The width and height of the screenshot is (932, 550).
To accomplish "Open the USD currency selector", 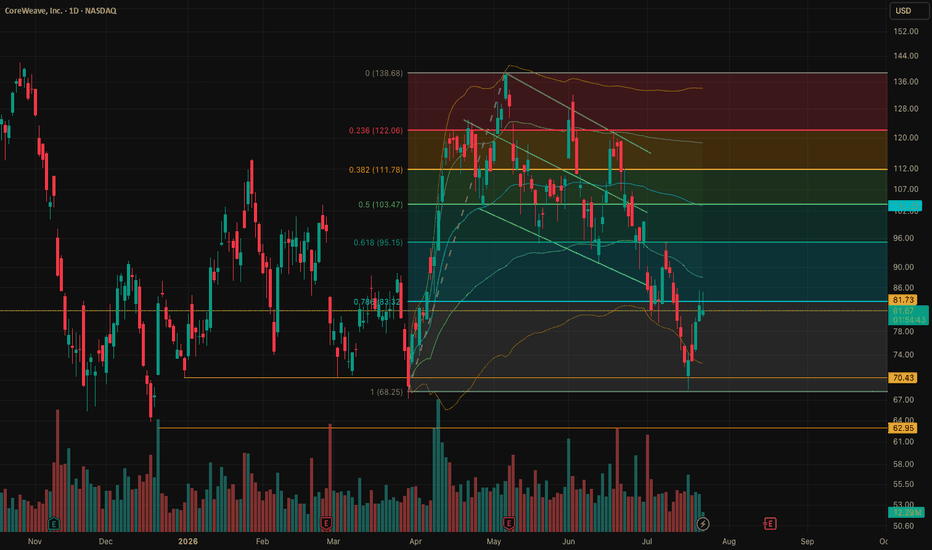I will pos(909,11).
